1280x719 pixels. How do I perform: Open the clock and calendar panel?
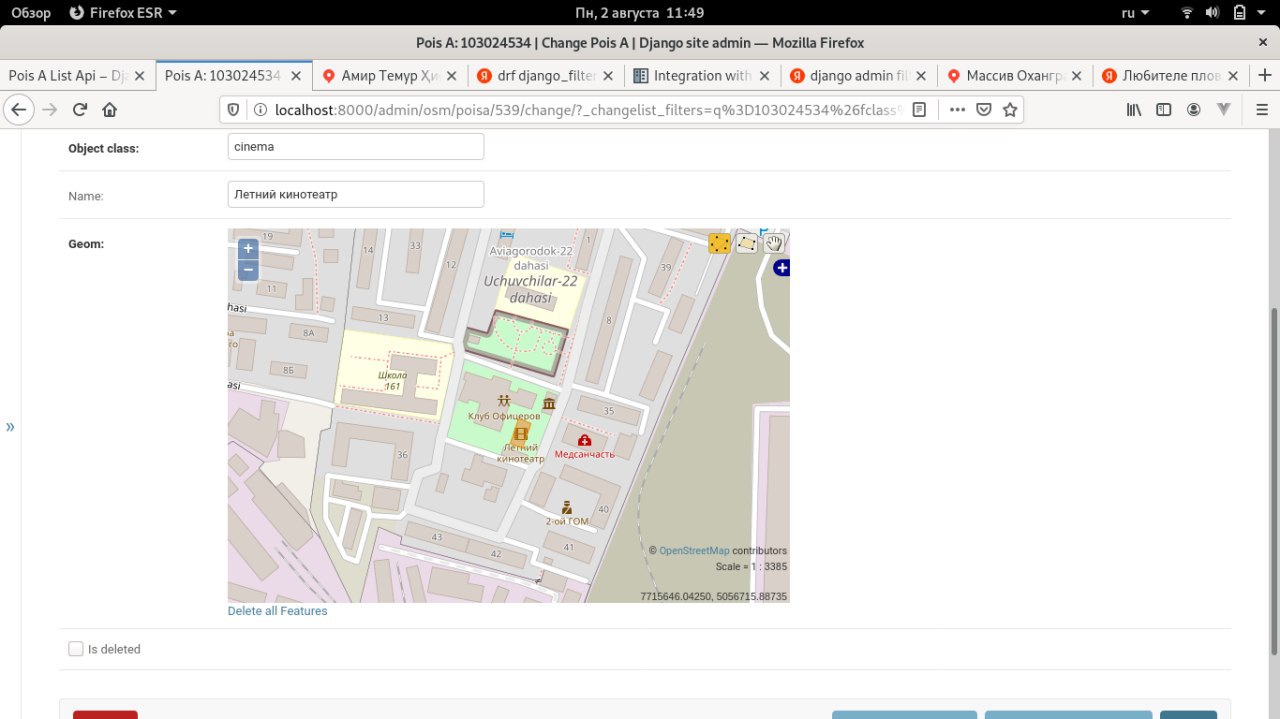tap(639, 13)
